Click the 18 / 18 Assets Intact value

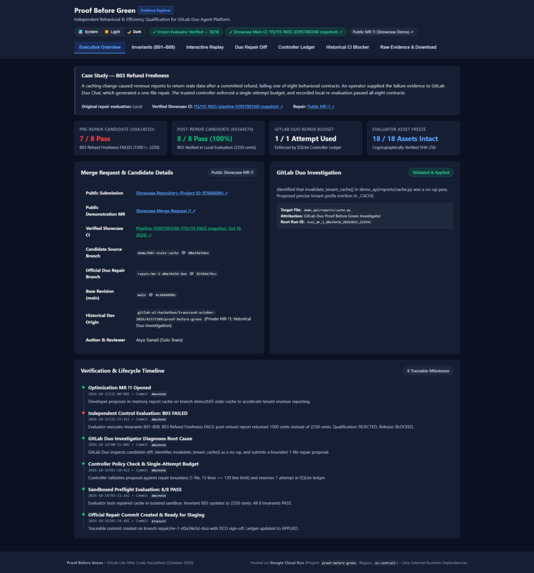(405, 139)
